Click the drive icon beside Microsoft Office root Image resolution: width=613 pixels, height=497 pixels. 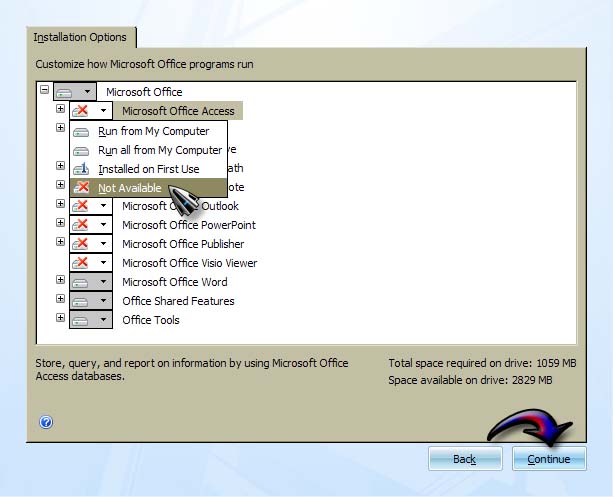65,92
